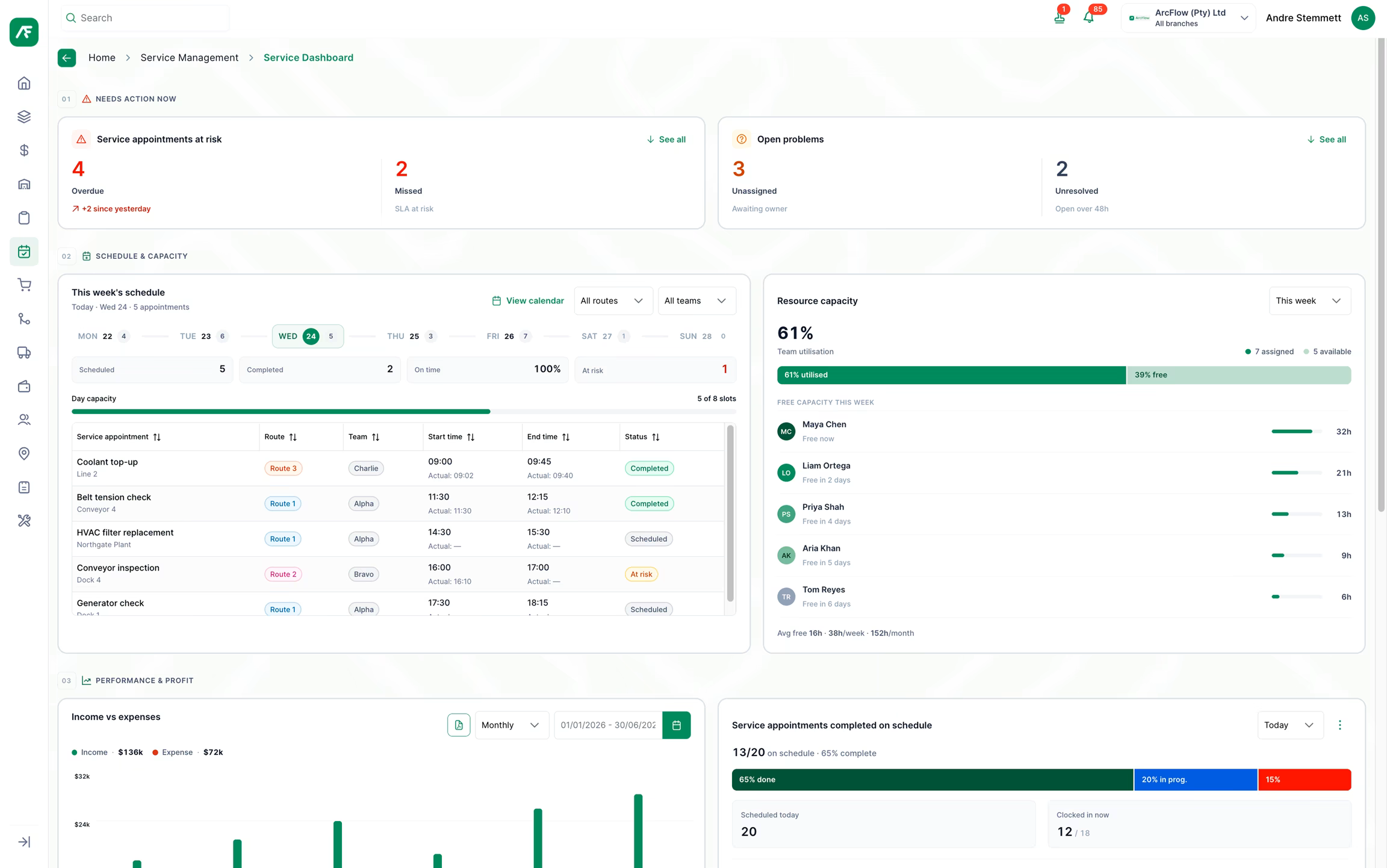Click the schedule table's vertical scrollbar
The height and width of the screenshot is (868, 1387).
pyautogui.click(x=730, y=513)
